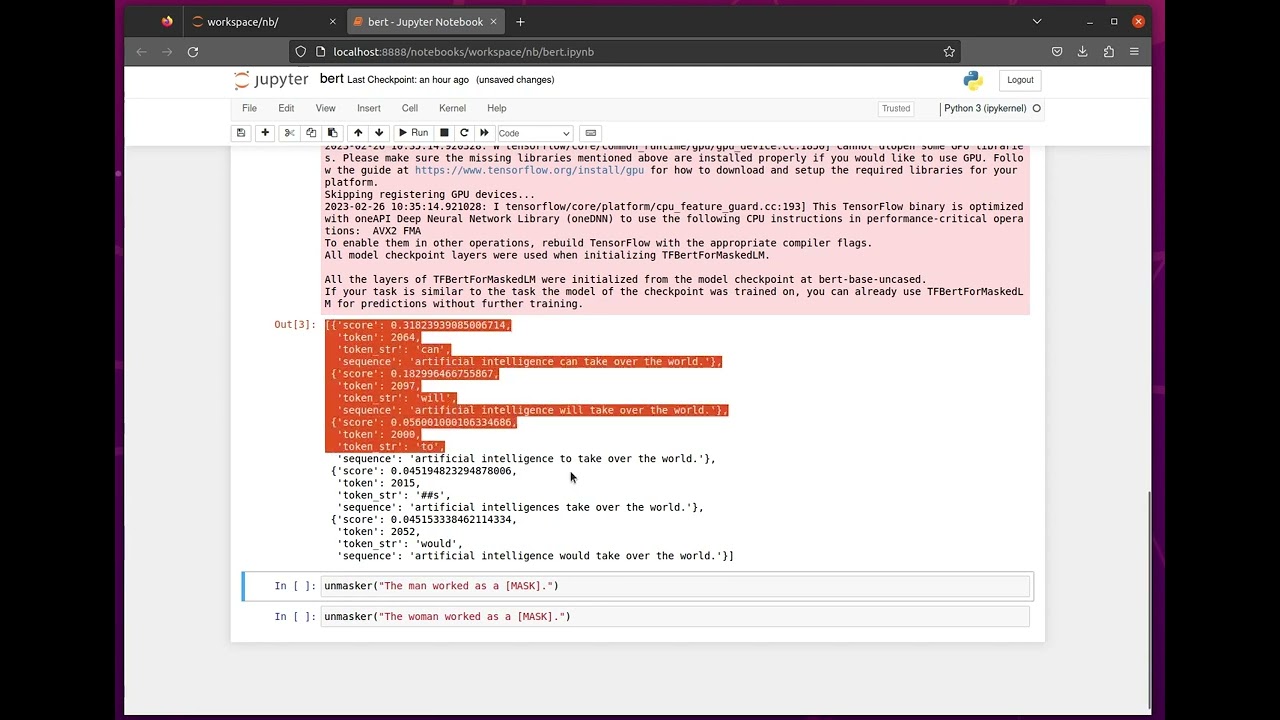Insert a cell below with the plus icon
The width and height of the screenshot is (1280, 720).
[x=265, y=133]
